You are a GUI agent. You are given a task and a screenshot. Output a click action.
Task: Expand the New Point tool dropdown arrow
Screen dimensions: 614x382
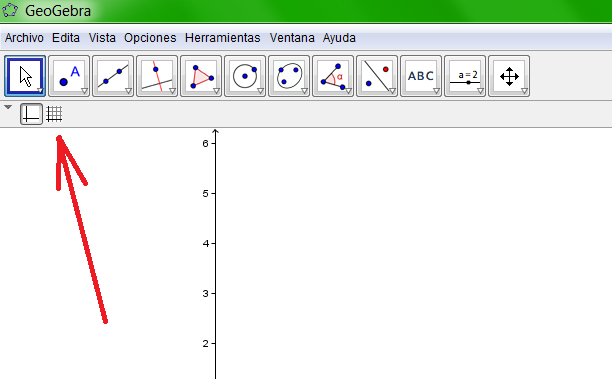pos(84,91)
